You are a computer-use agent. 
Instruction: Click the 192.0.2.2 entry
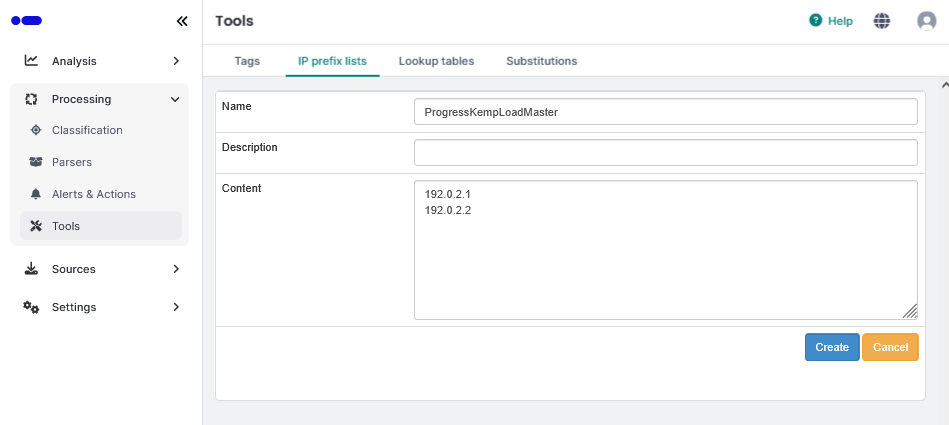[448, 211]
